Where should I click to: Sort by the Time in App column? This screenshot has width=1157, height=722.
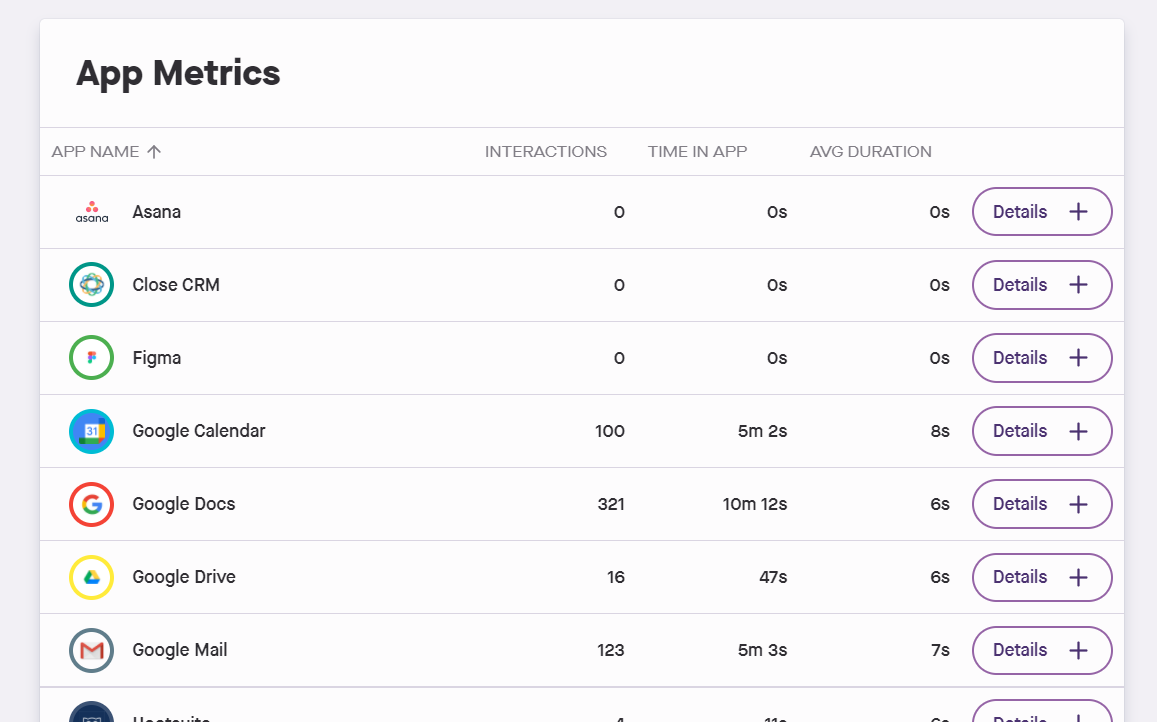click(697, 152)
